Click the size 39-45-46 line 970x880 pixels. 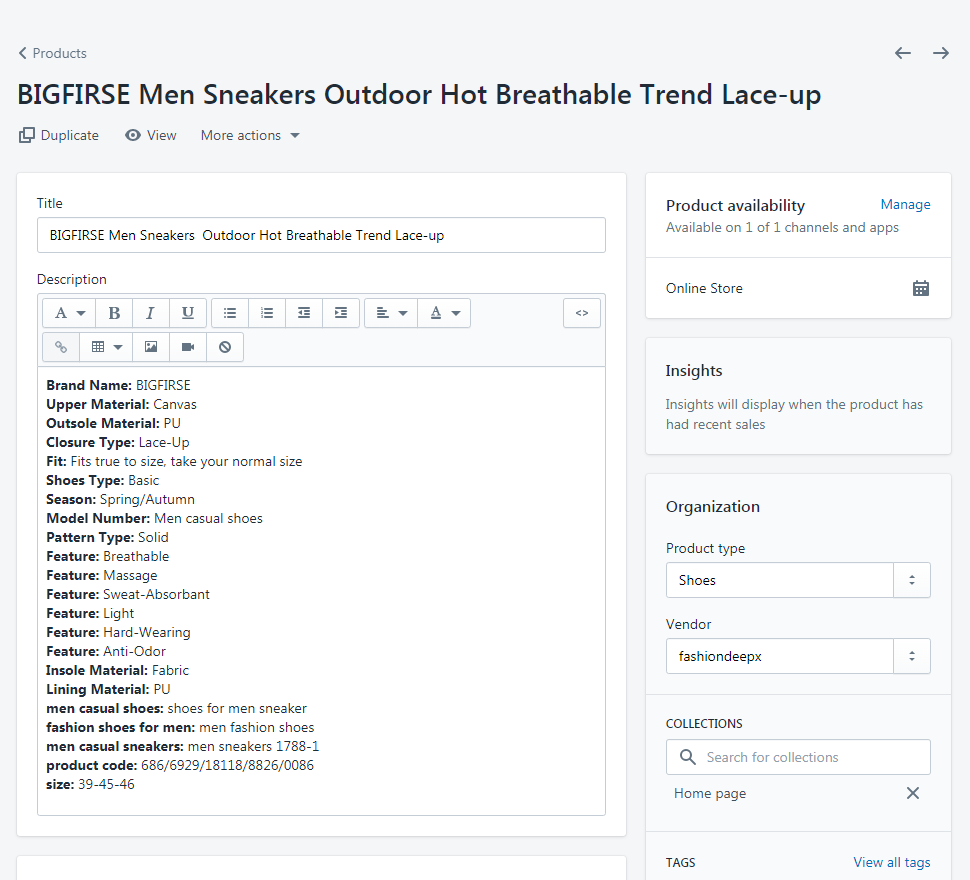pyautogui.click(x=90, y=784)
